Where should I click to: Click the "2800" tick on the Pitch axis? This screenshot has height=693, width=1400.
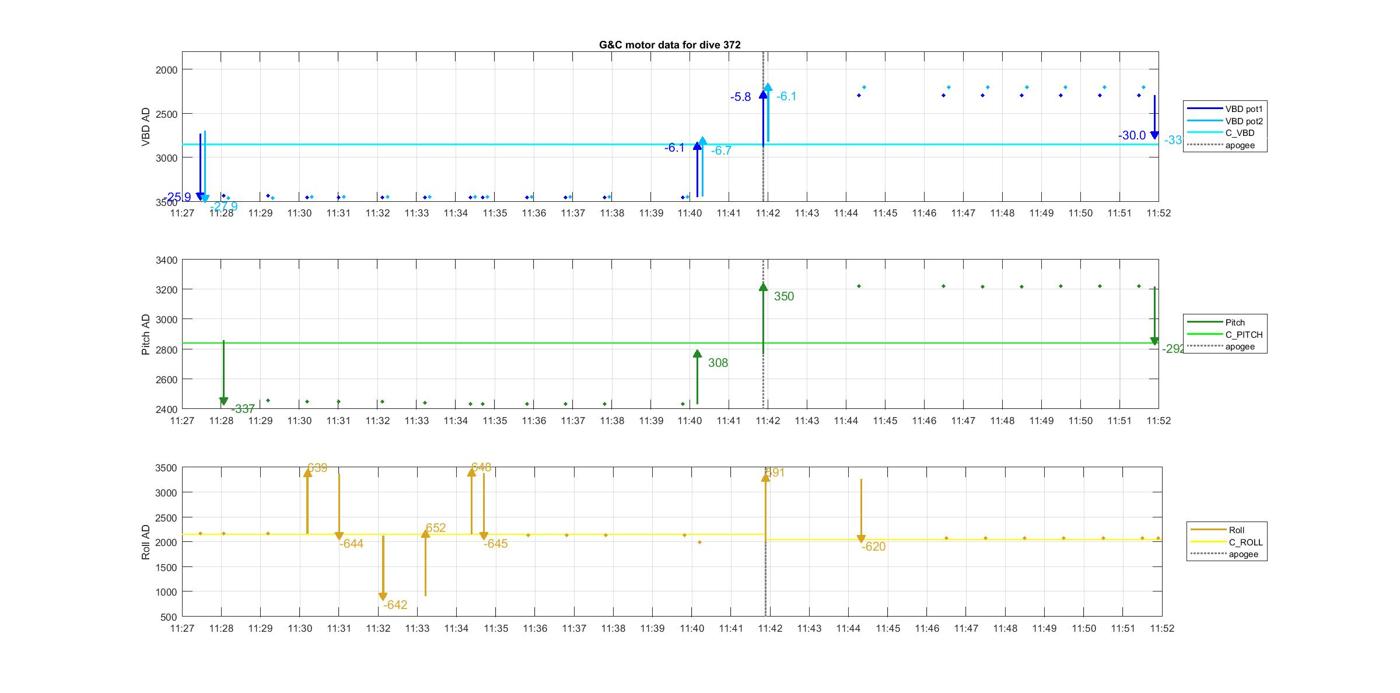click(166, 350)
